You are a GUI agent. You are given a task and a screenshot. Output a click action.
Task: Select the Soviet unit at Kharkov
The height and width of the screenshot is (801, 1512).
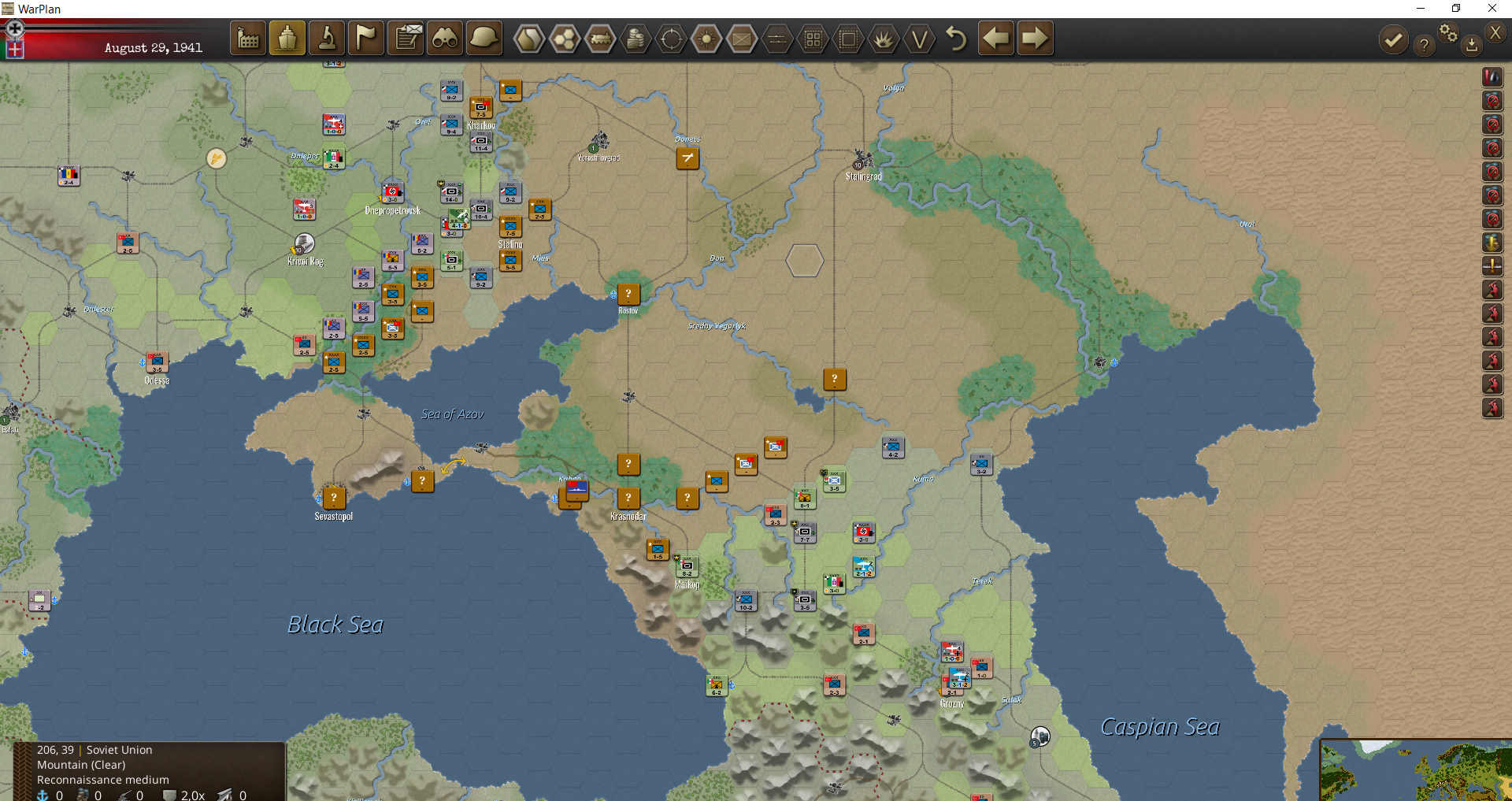tap(481, 108)
